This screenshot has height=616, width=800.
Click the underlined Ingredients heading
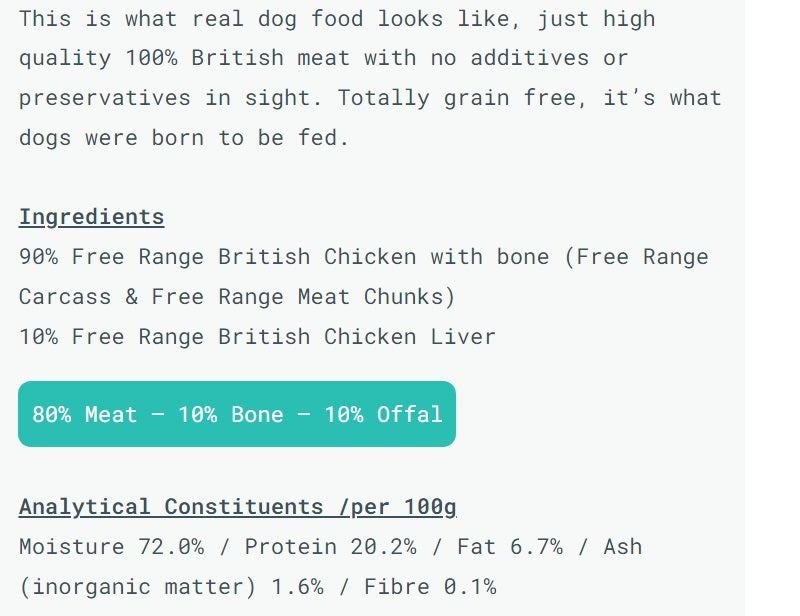point(91,217)
